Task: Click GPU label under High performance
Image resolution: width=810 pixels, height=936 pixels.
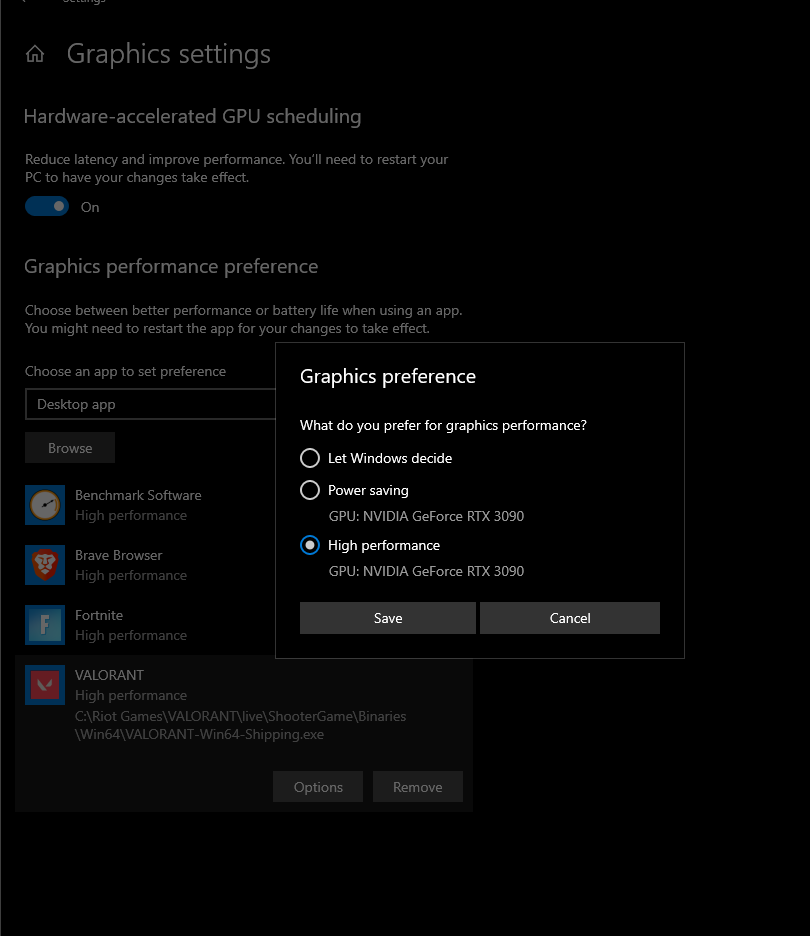Action: click(426, 571)
